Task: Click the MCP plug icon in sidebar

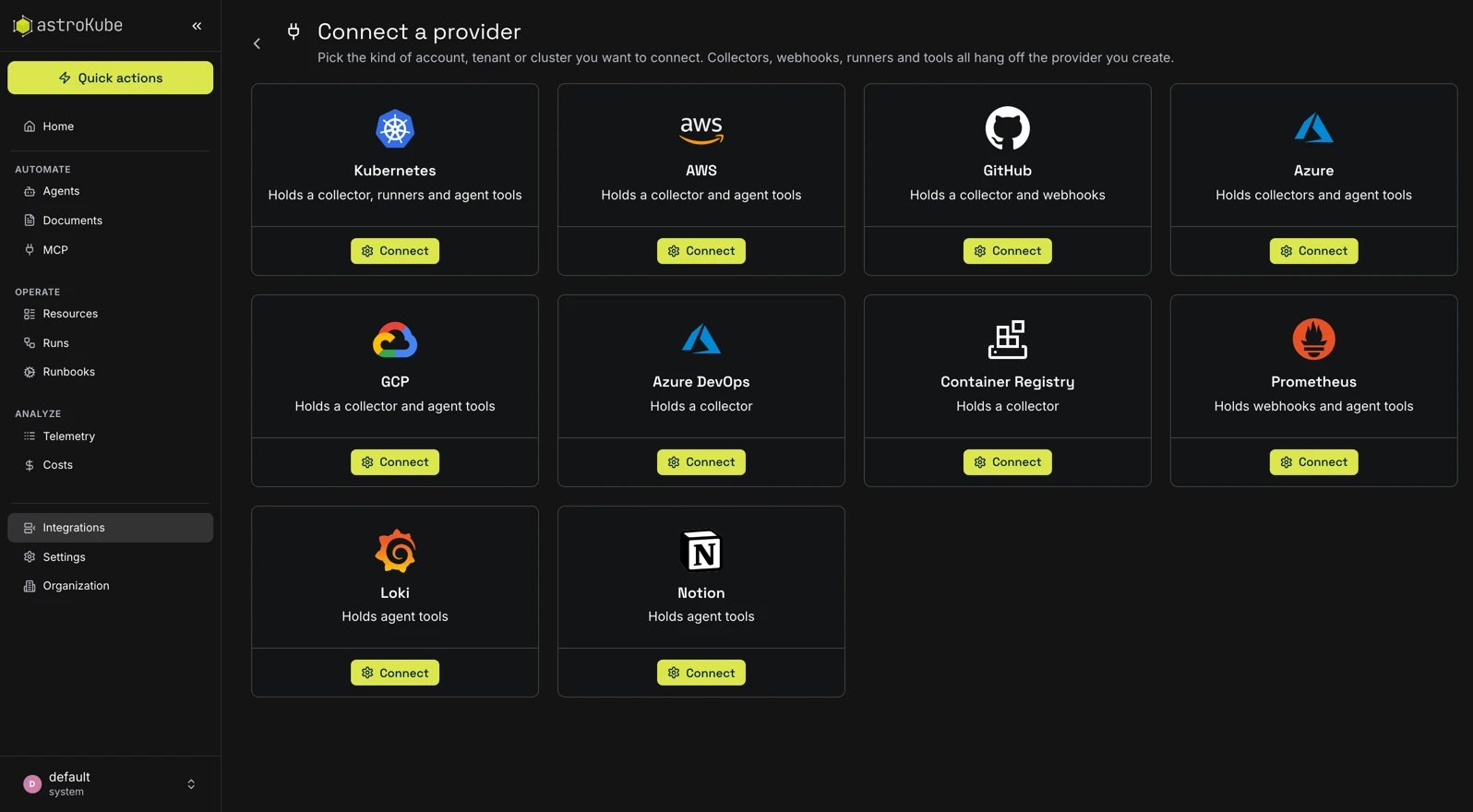Action: [x=30, y=250]
